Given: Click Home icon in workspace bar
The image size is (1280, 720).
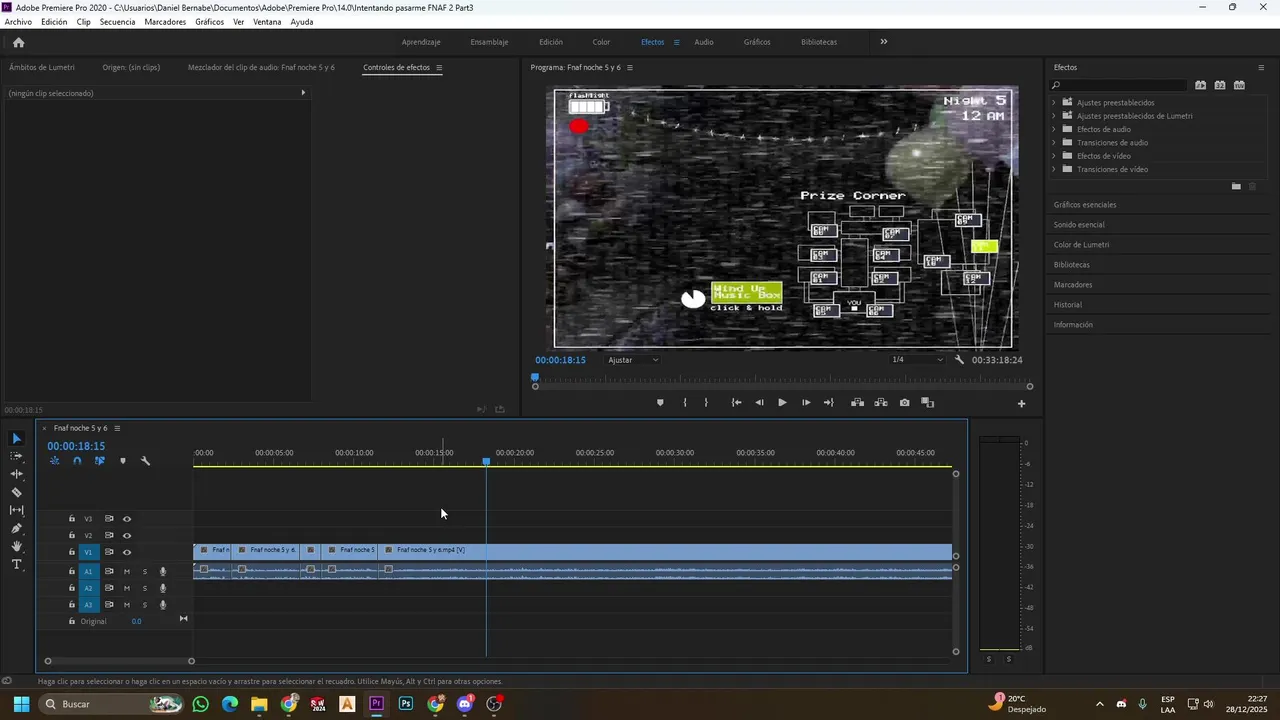Looking at the screenshot, I should click(x=18, y=42).
